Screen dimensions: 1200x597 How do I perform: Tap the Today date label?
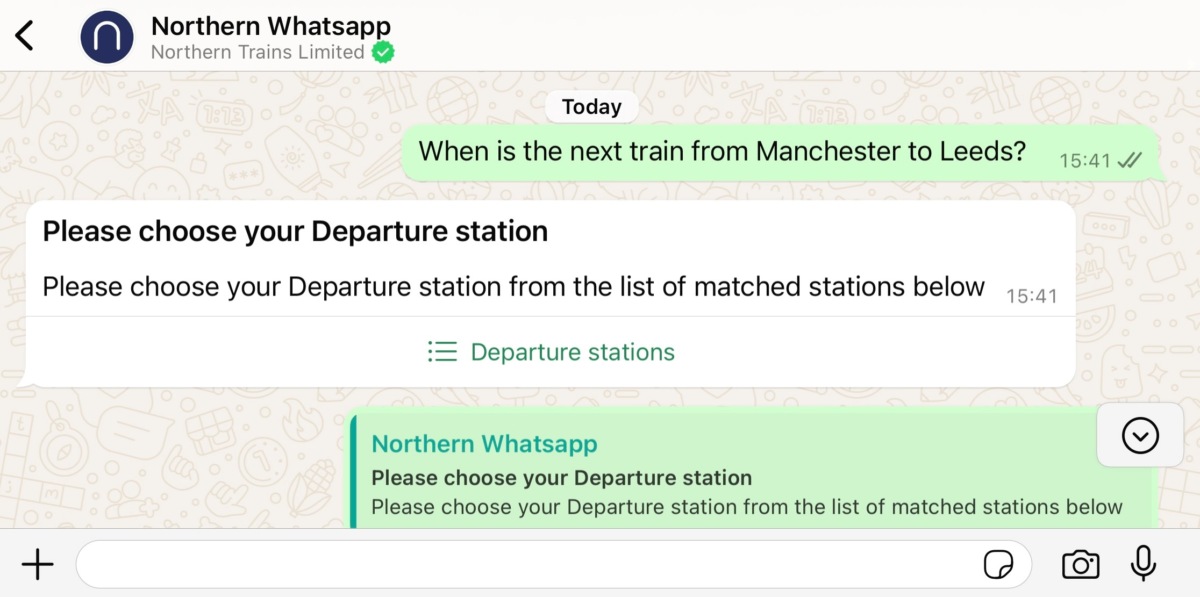pos(592,107)
